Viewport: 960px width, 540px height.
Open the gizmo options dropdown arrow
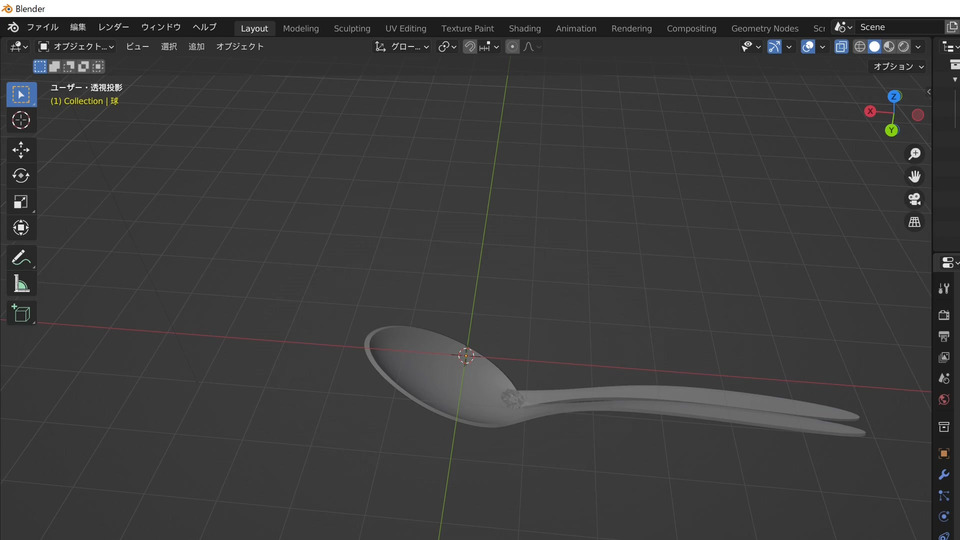(789, 47)
